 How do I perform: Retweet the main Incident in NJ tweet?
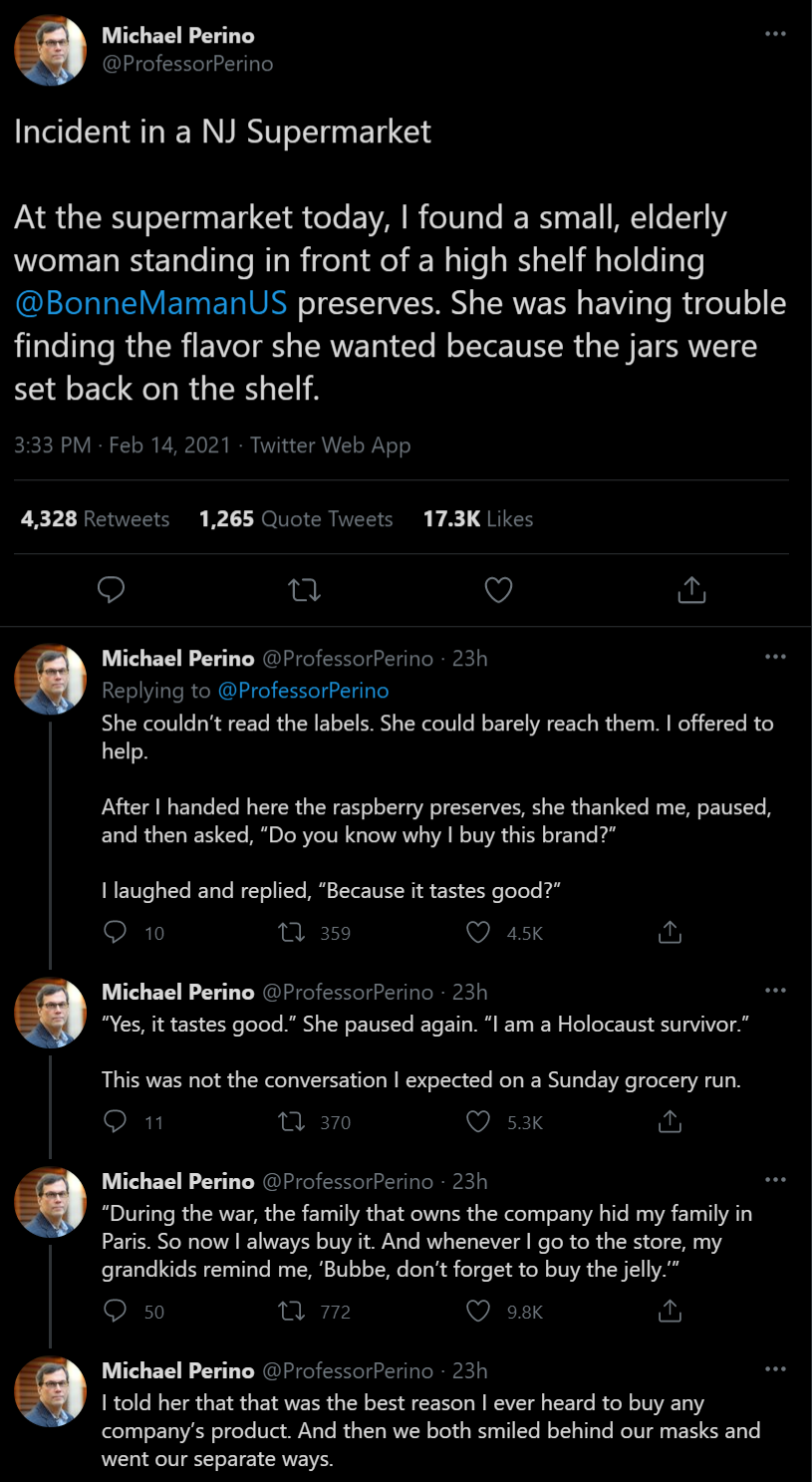(x=304, y=590)
